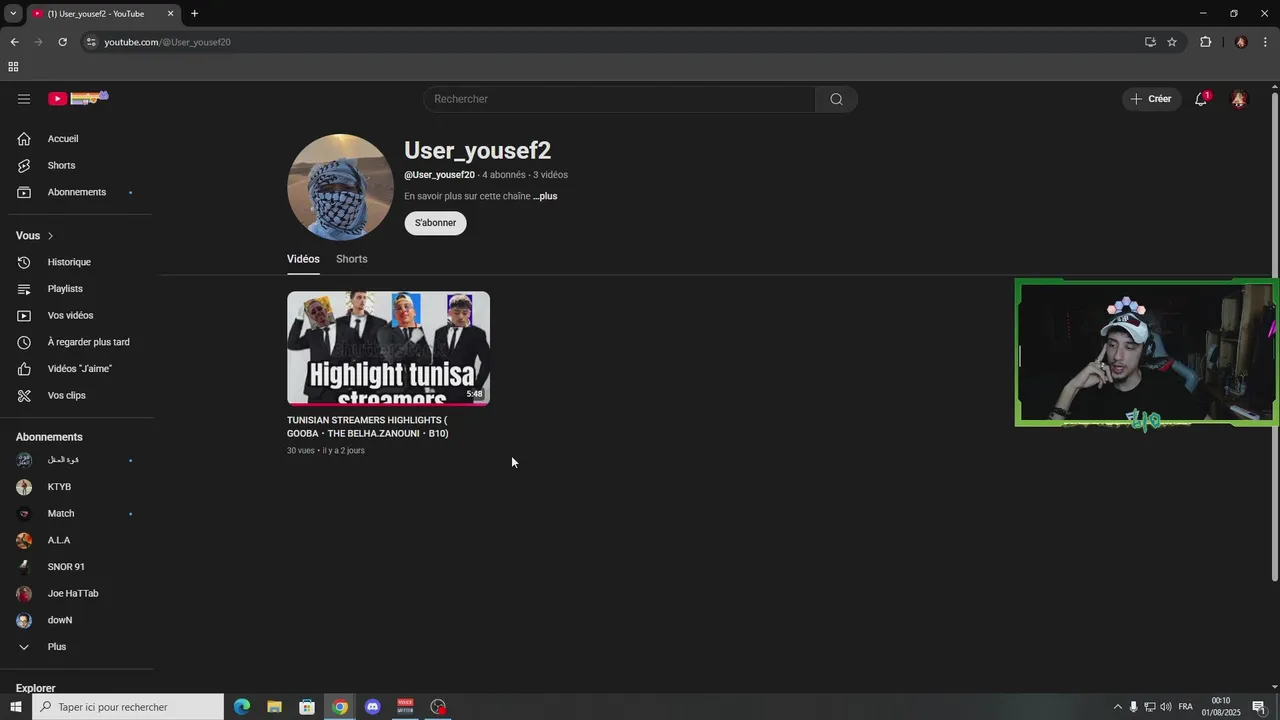Click the taskbar volume icon

point(1166,707)
